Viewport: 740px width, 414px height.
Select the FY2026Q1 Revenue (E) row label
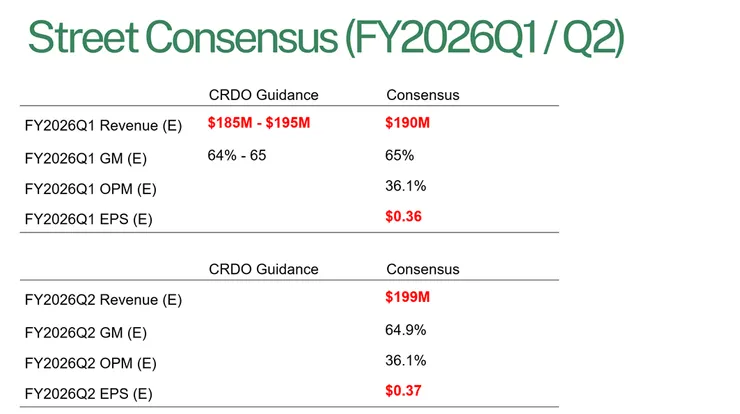[x=103, y=125]
